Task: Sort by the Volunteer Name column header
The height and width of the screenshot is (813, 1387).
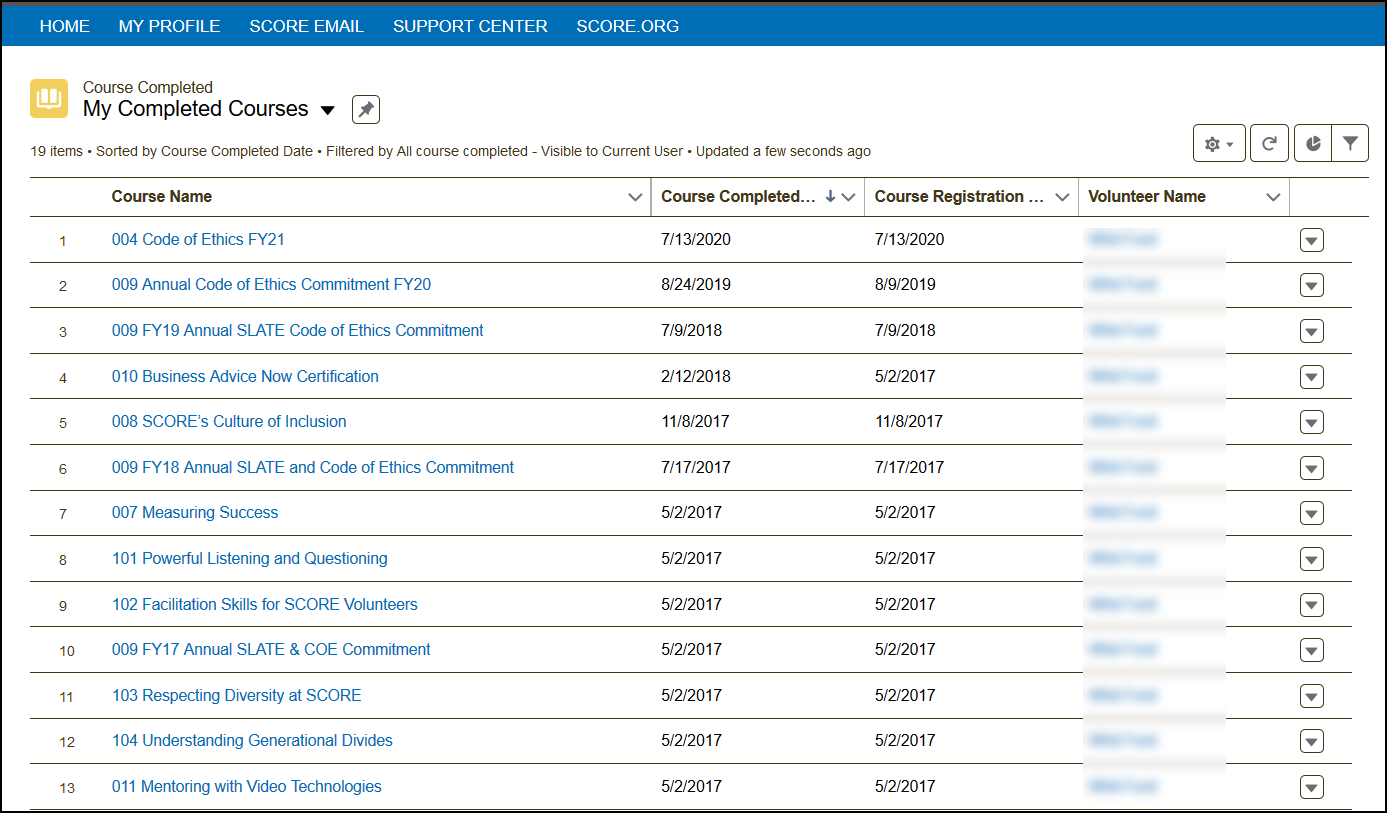Action: click(1147, 196)
